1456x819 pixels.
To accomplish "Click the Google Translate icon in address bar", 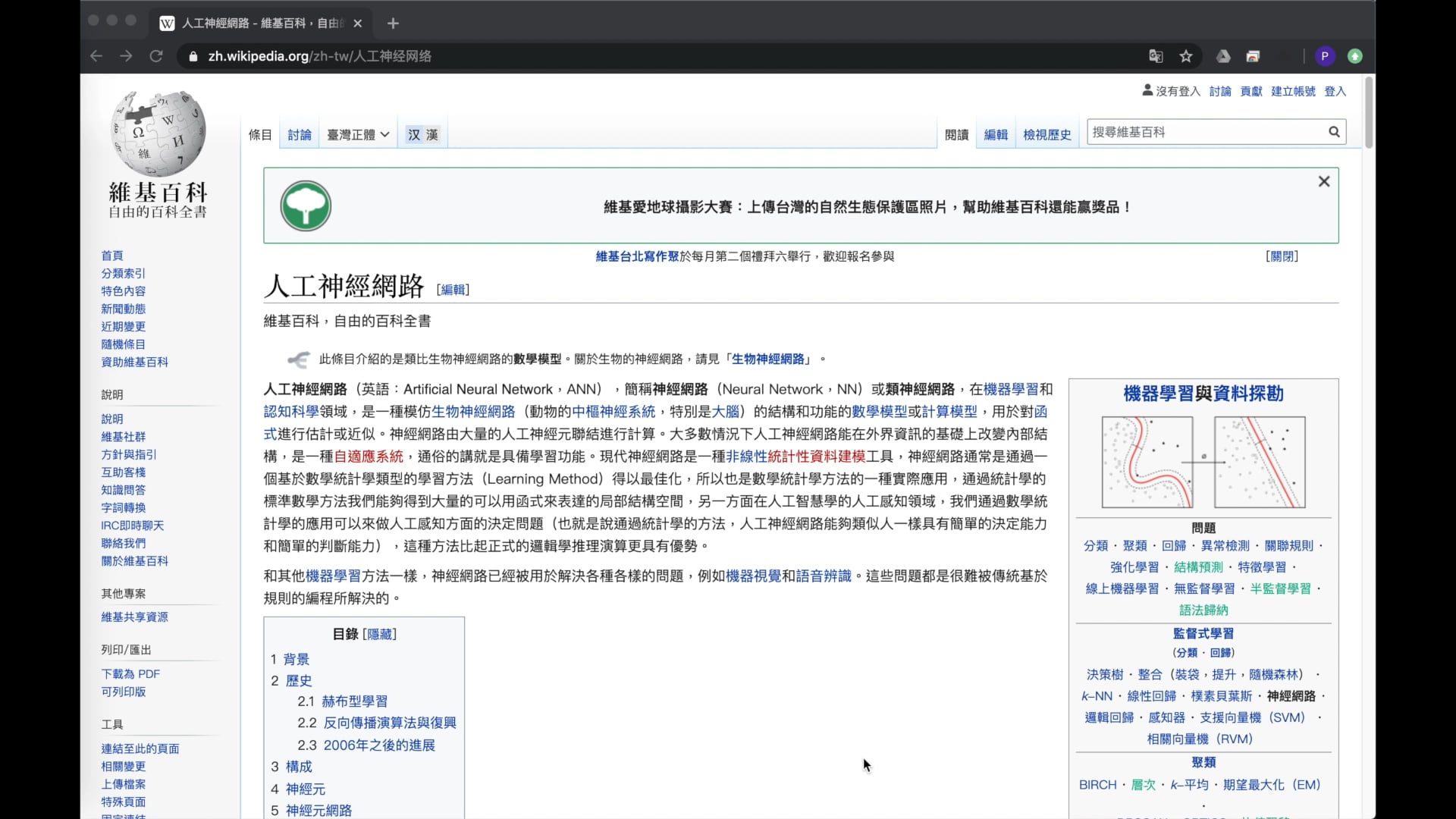I will (x=1156, y=56).
